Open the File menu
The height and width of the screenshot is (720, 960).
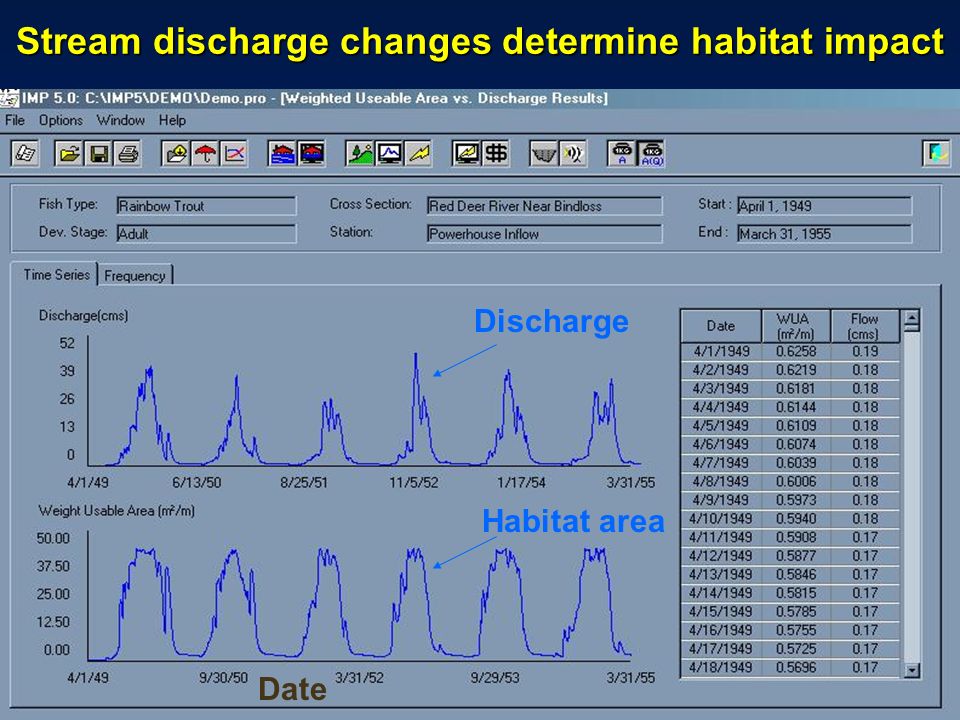15,120
